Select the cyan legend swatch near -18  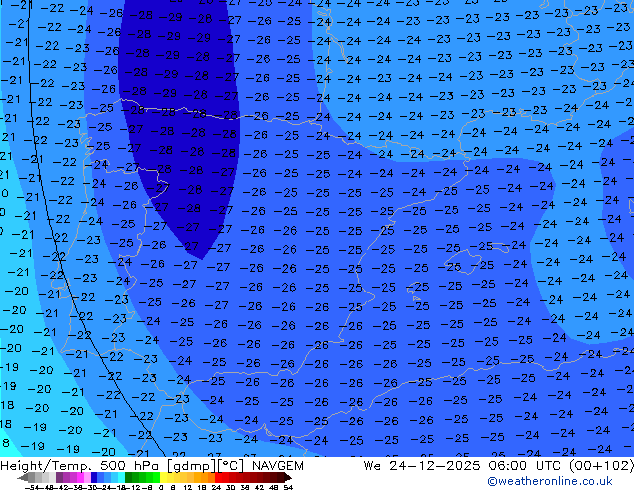(121, 478)
